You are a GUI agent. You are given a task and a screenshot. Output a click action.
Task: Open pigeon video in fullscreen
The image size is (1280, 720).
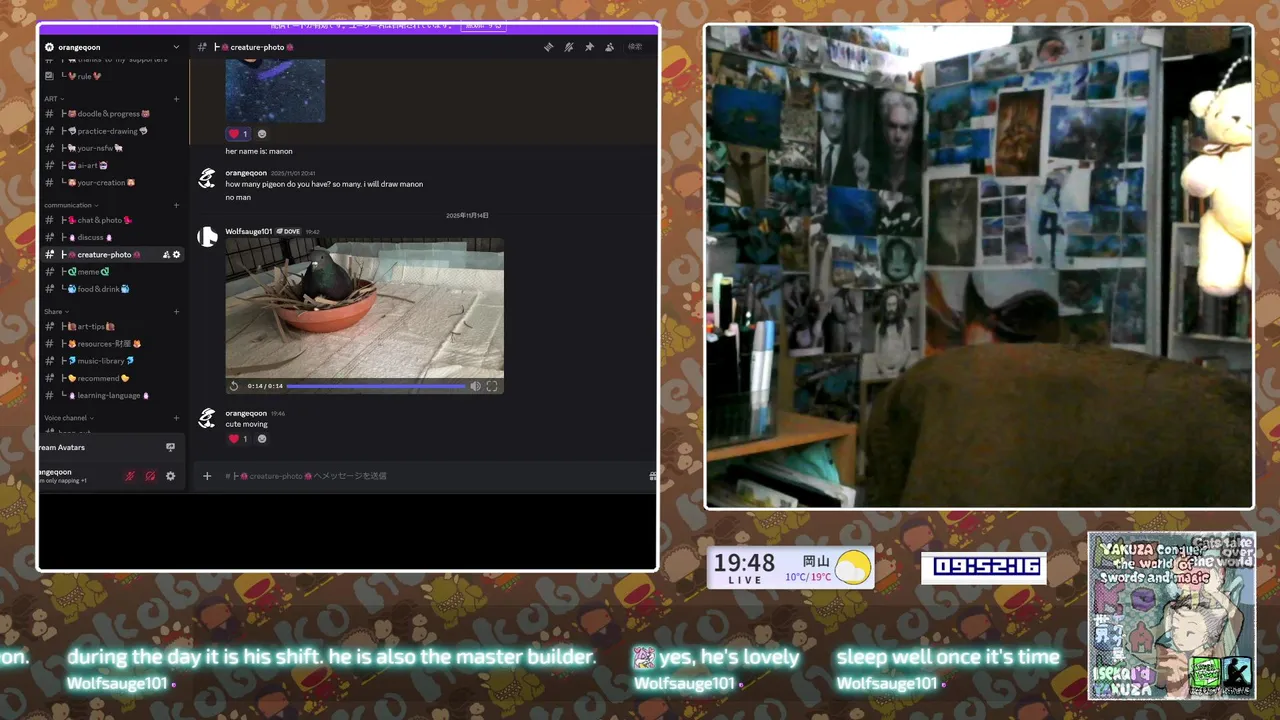[492, 386]
